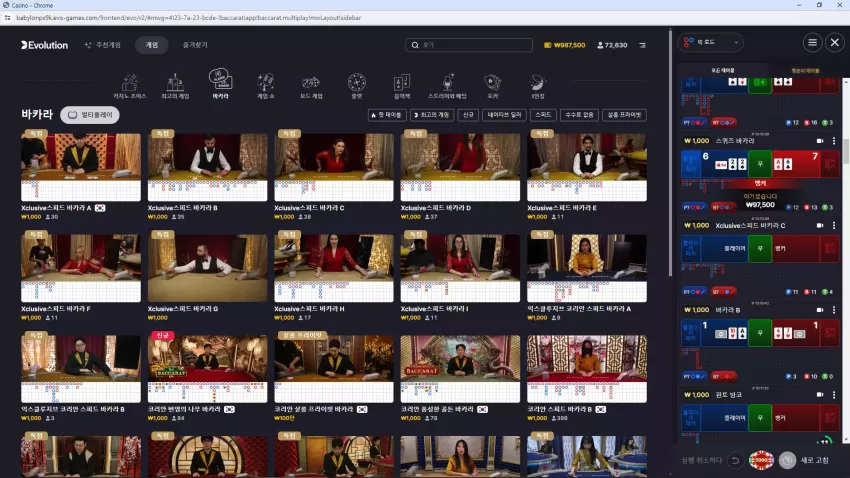Open the microphone streamer category icon
Viewport: 850px width, 478px height.
point(447,85)
